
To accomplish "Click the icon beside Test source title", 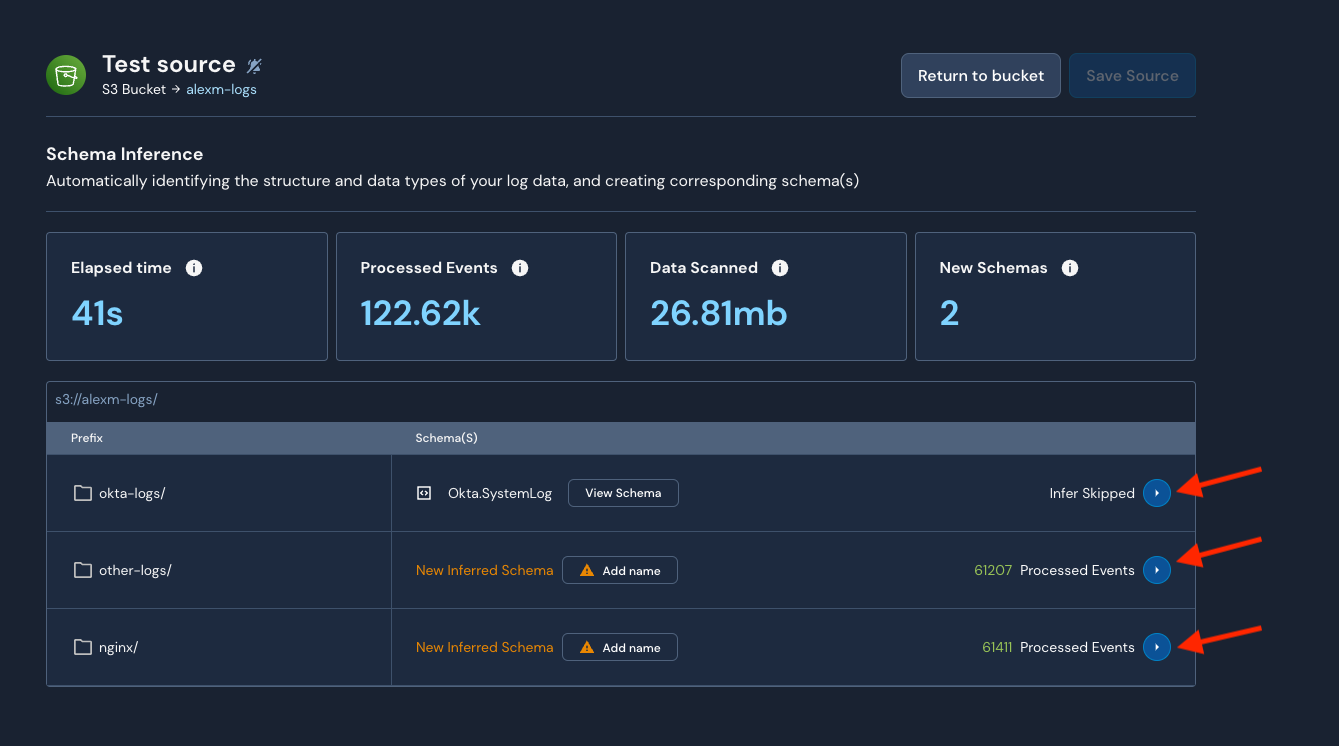I will click(x=254, y=66).
